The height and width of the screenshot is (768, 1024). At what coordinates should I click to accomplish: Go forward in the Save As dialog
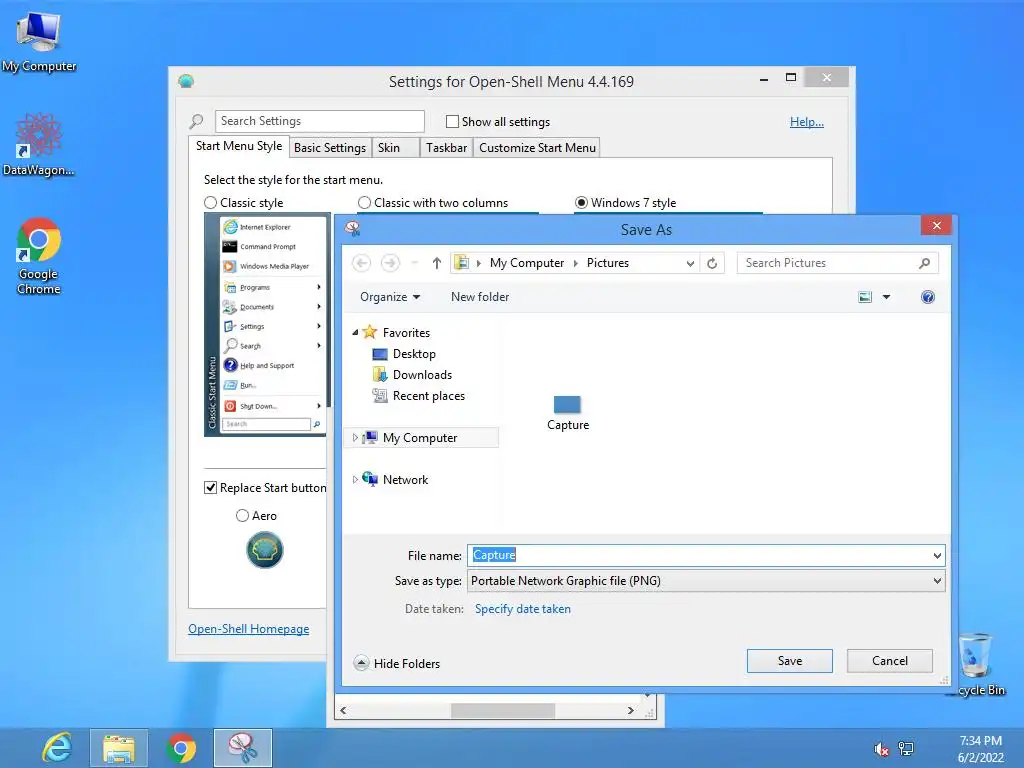pos(390,263)
